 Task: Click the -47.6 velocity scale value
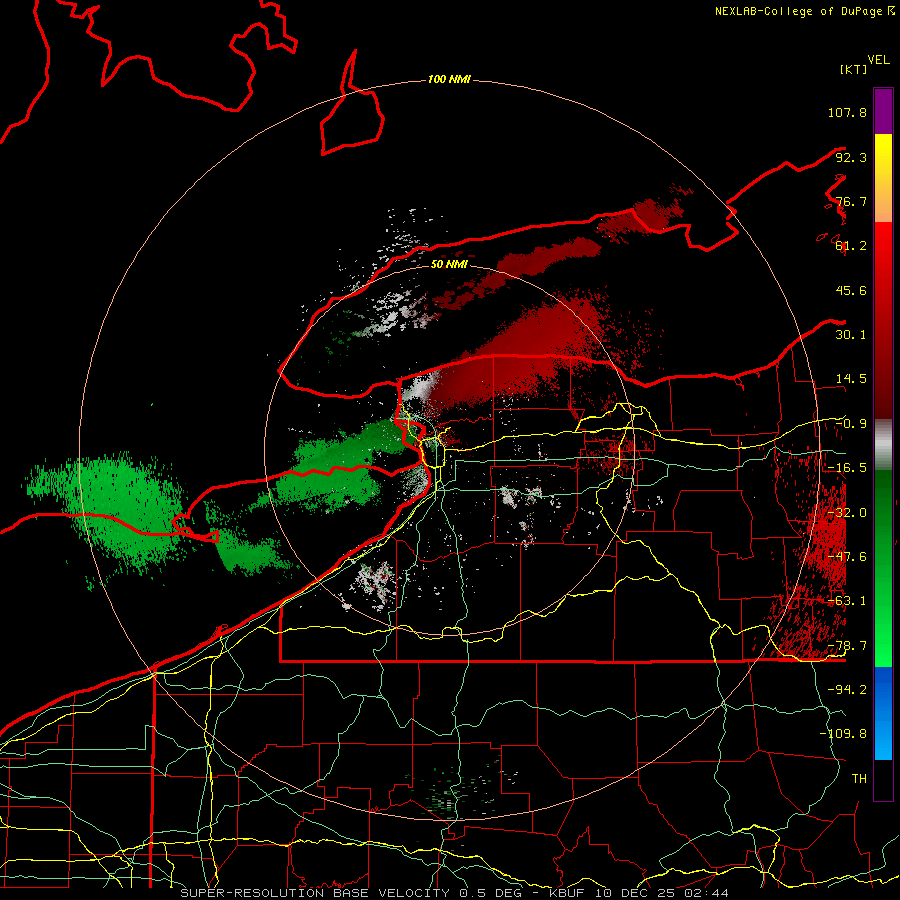(x=847, y=557)
